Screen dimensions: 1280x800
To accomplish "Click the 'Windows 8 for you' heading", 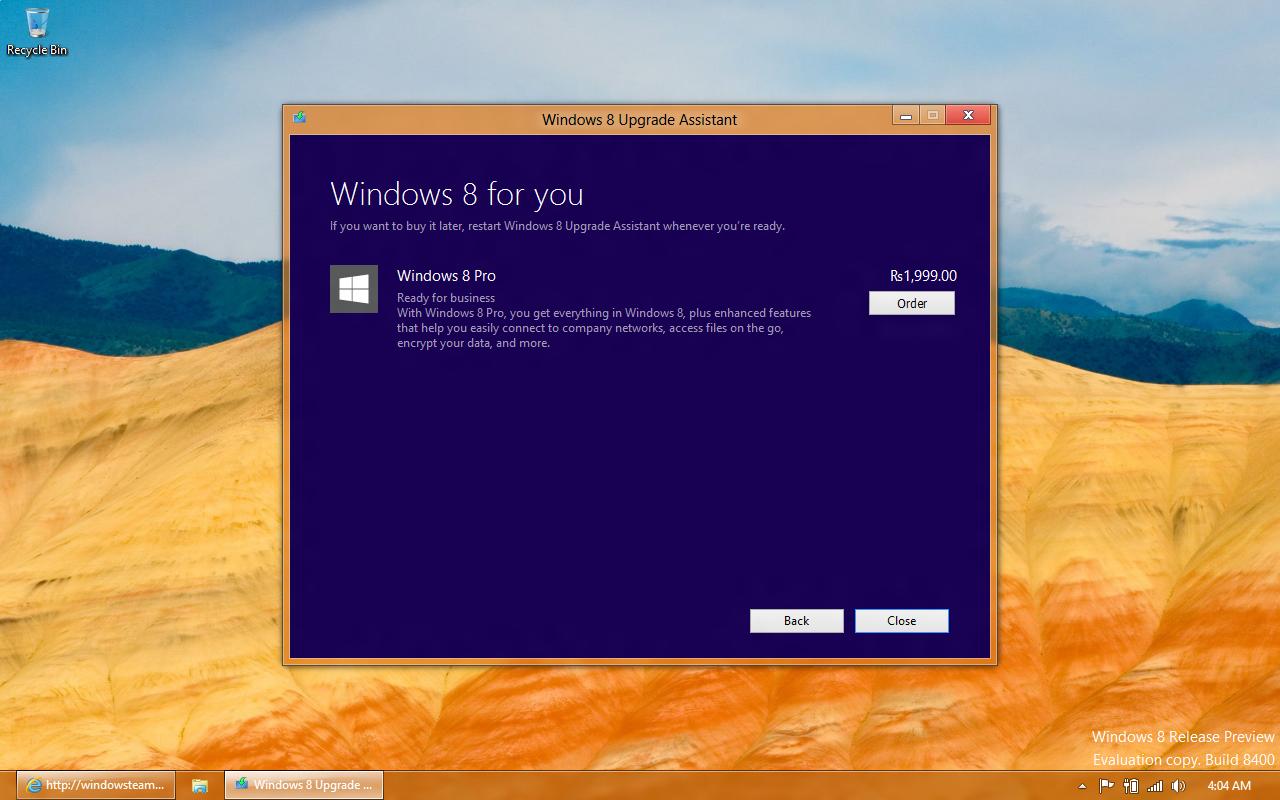I will [457, 194].
